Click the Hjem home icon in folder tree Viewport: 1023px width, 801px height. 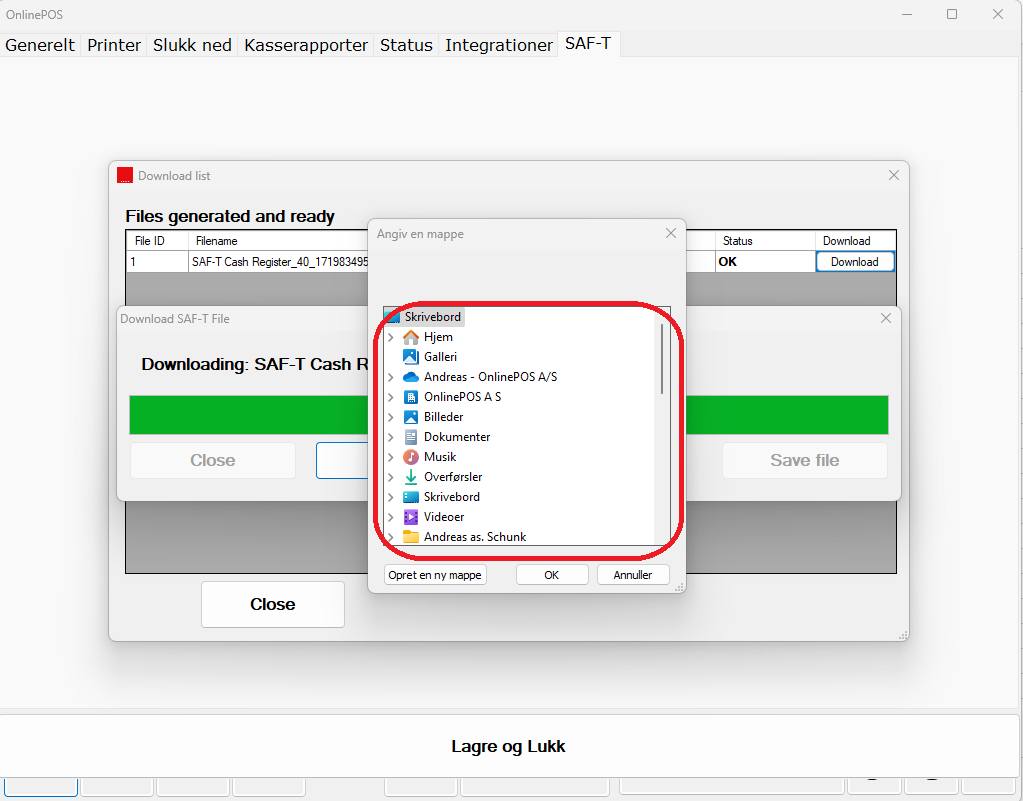[x=410, y=337]
